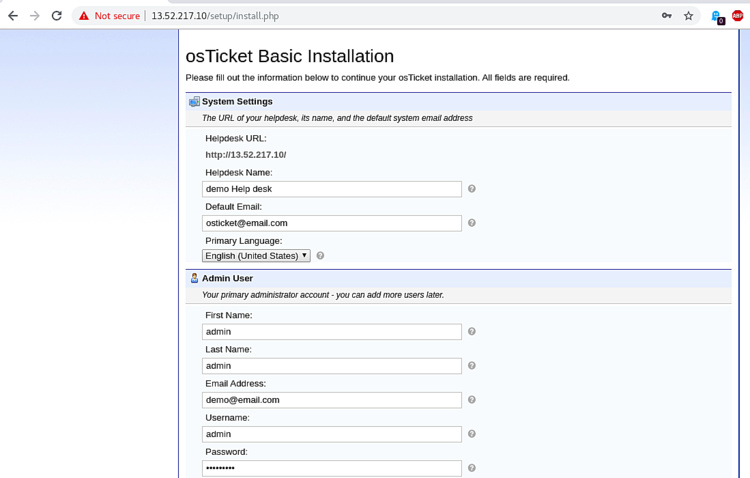Click the Not secure warning icon

tap(84, 16)
